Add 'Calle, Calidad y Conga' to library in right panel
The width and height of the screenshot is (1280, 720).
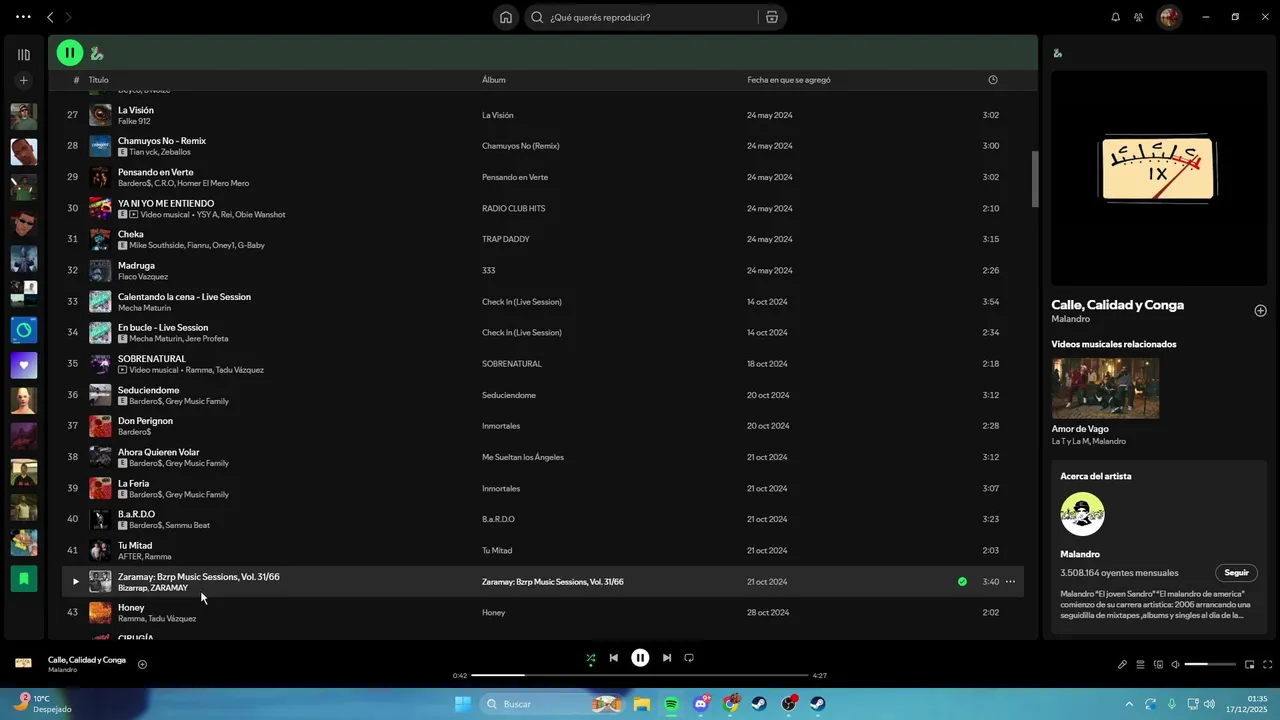point(1260,311)
